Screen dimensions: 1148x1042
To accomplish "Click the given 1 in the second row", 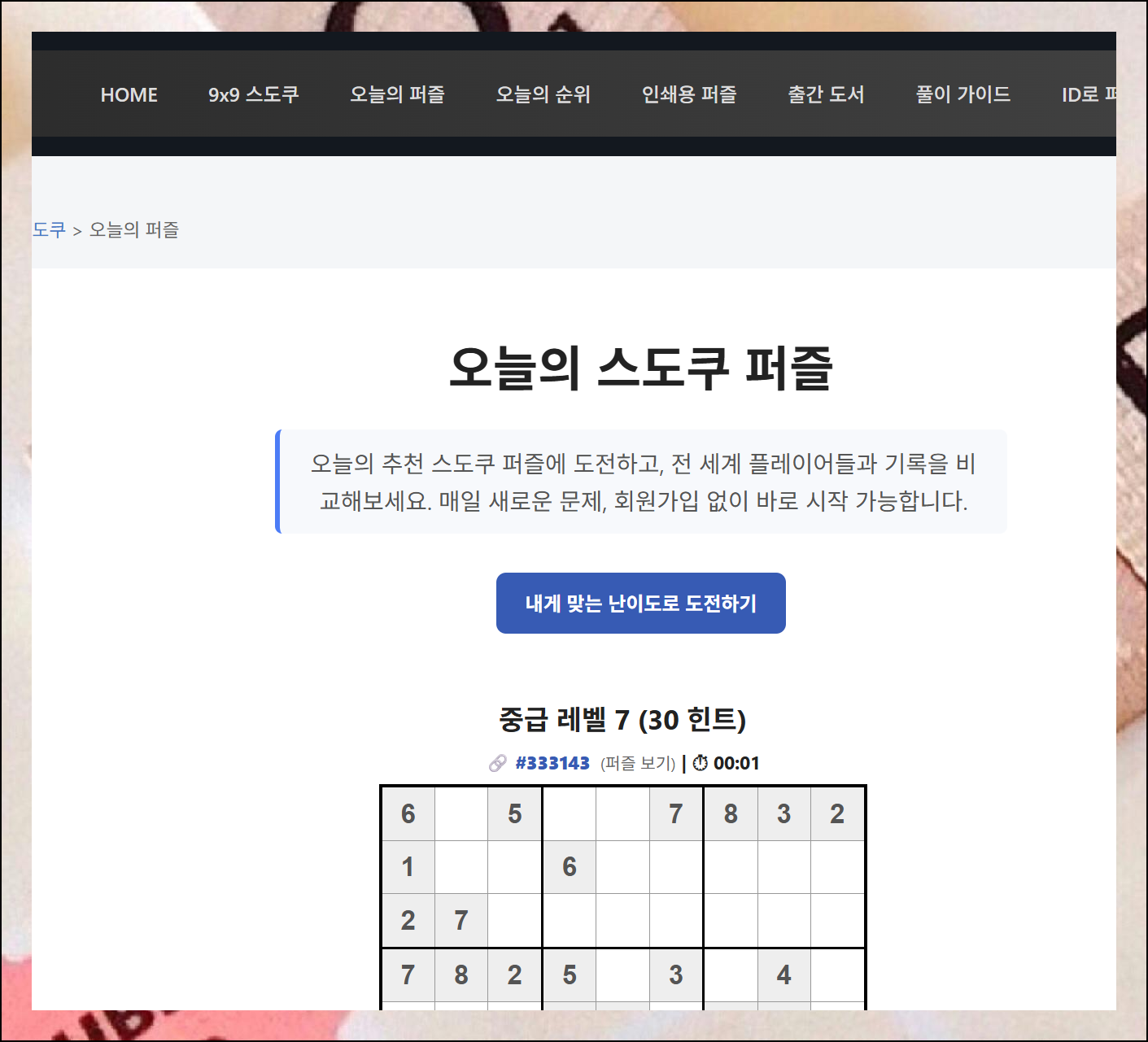I will pos(408,867).
